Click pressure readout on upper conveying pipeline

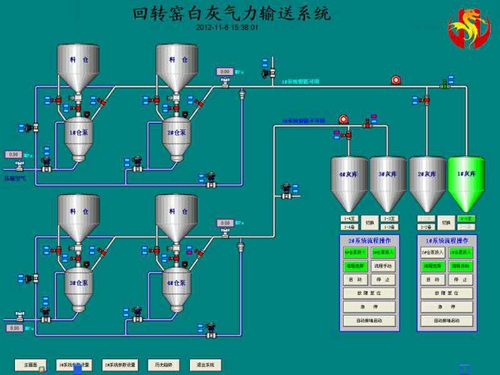tap(225, 72)
